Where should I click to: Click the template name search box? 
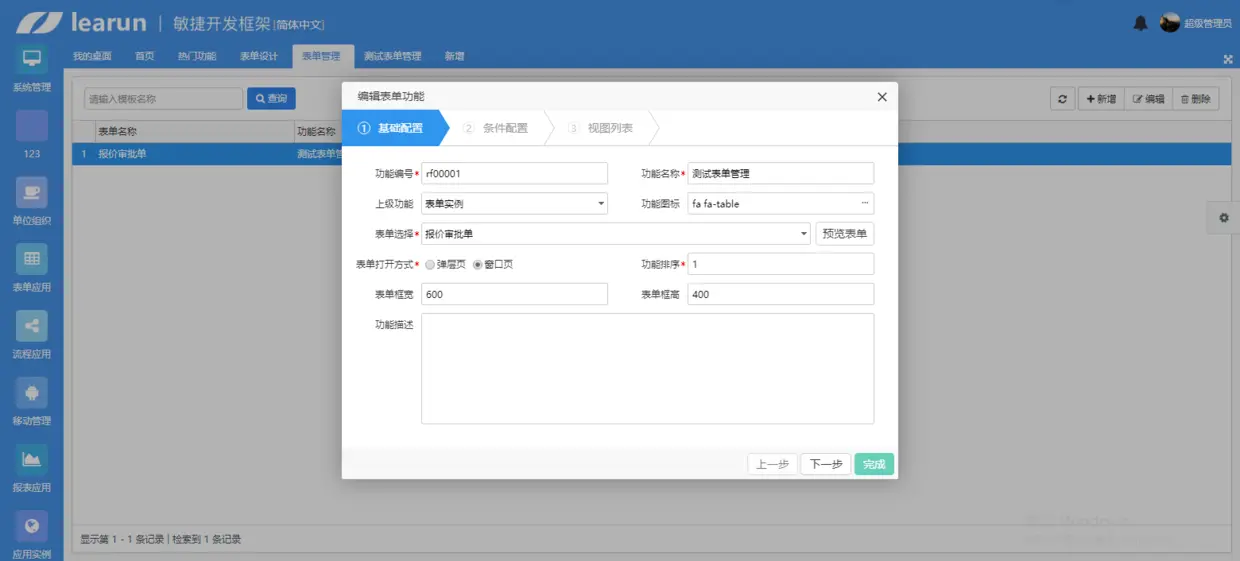click(x=163, y=99)
